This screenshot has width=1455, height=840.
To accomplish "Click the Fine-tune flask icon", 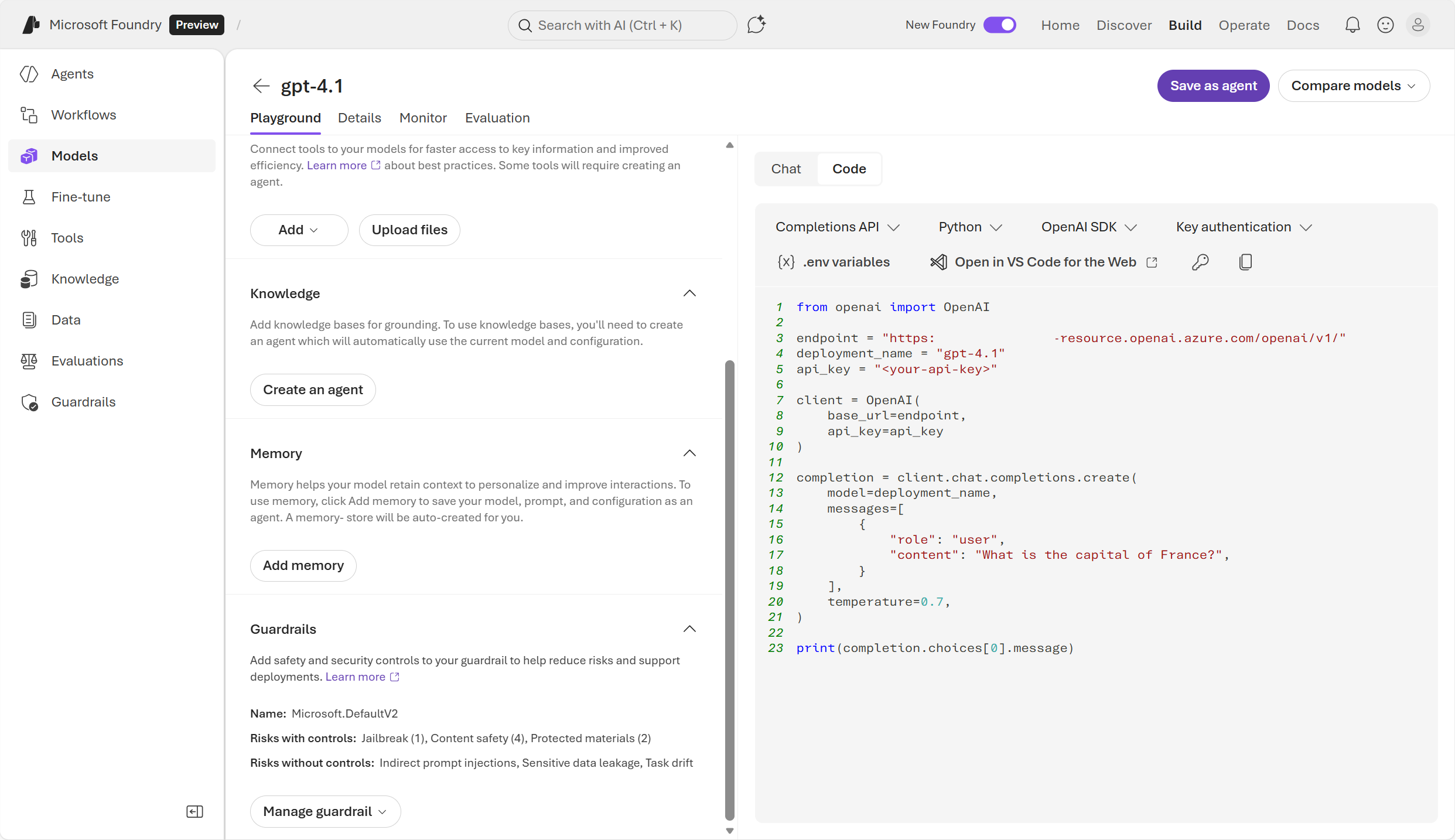I will (x=29, y=197).
